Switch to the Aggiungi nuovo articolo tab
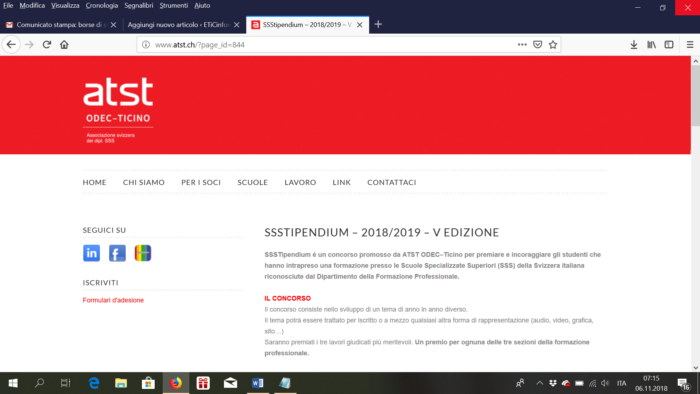Screen dimensions: 700x394 pyautogui.click(x=184, y=25)
